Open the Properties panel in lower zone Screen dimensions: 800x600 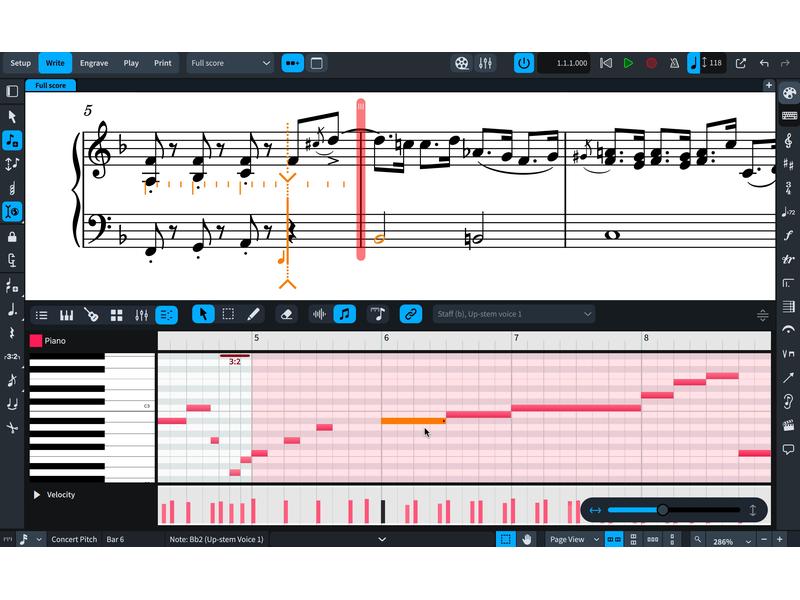(x=41, y=315)
